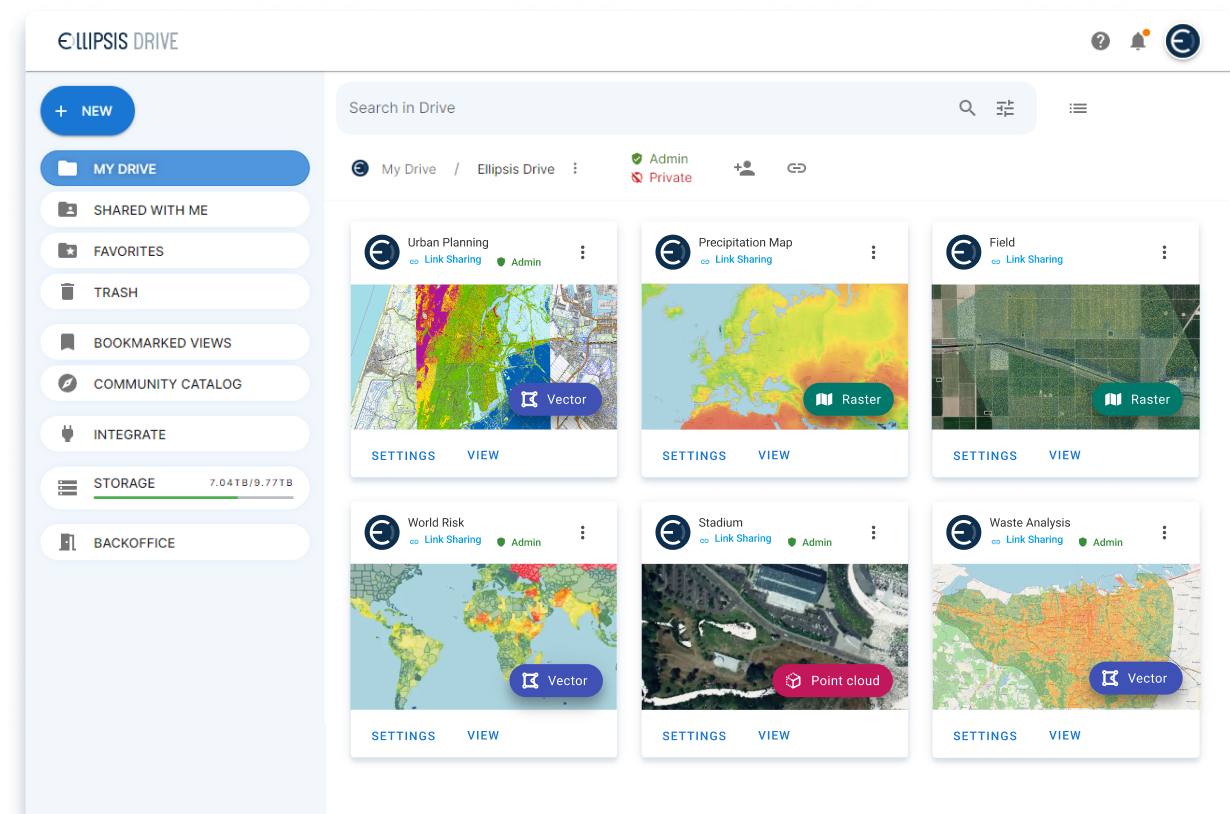This screenshot has height=814, width=1230.
Task: Open the help question mark icon
Action: click(x=1100, y=41)
